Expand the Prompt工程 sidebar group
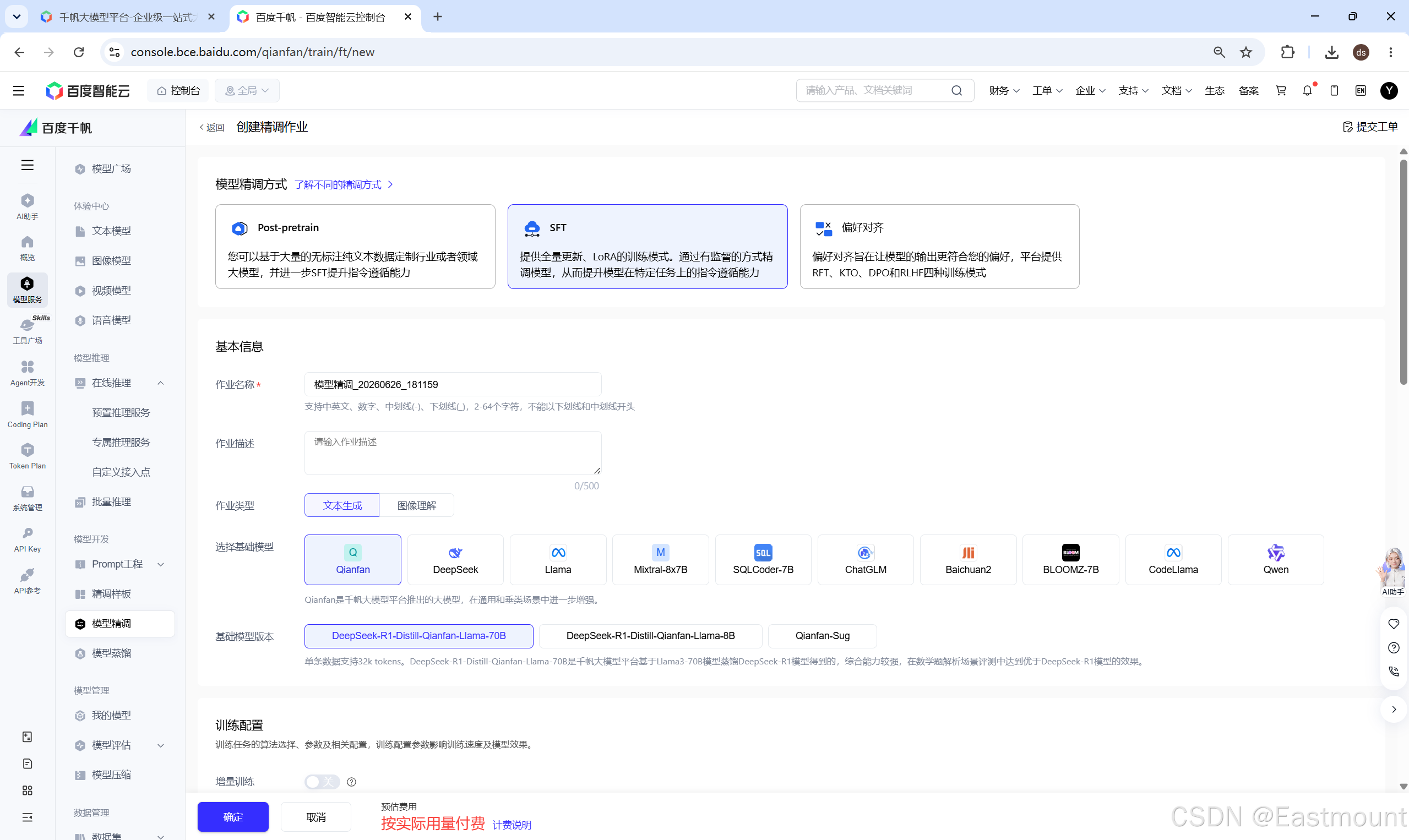The width and height of the screenshot is (1409, 840). pos(161,564)
